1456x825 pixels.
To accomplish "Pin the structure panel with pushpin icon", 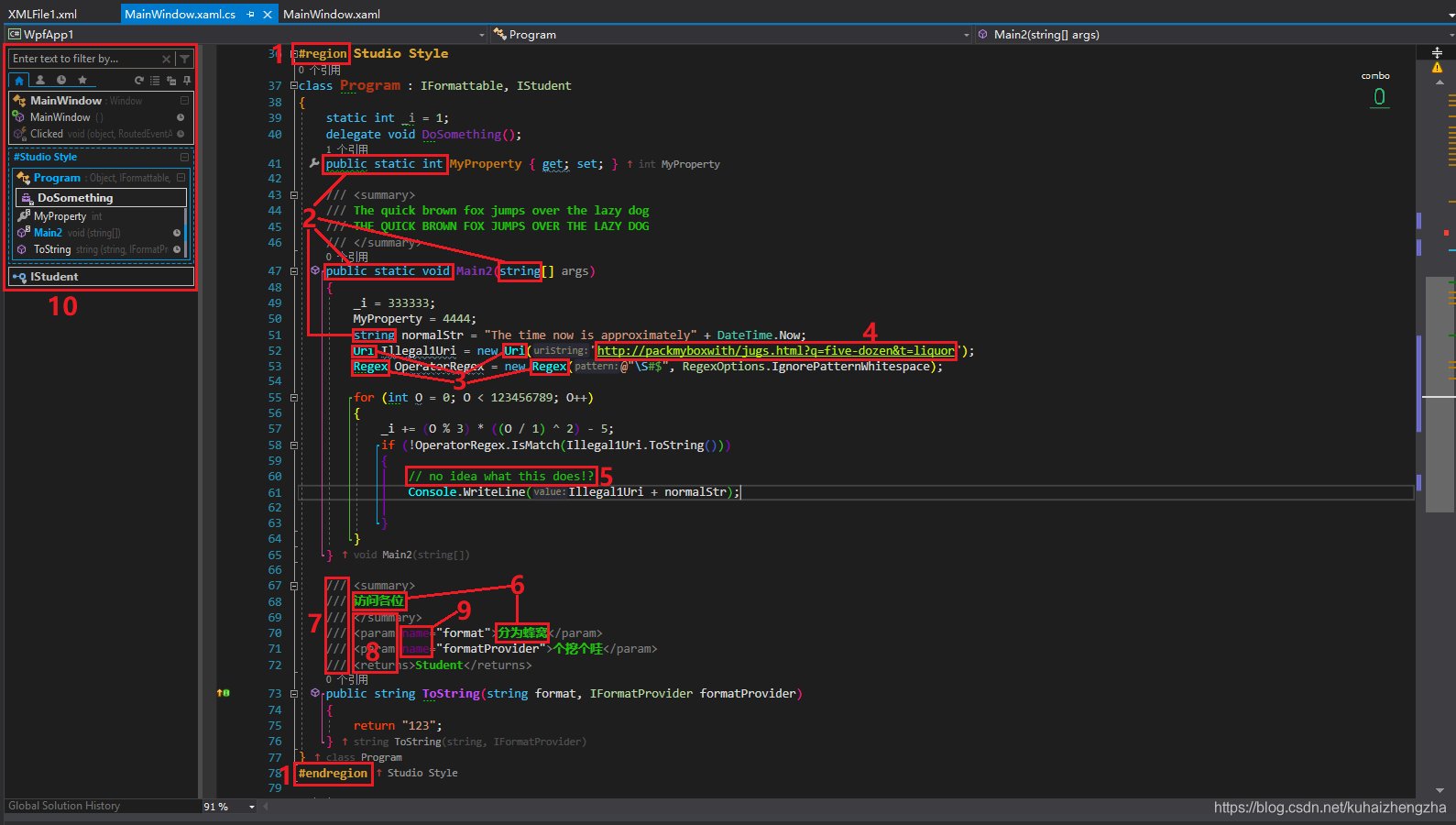I will 187,81.
